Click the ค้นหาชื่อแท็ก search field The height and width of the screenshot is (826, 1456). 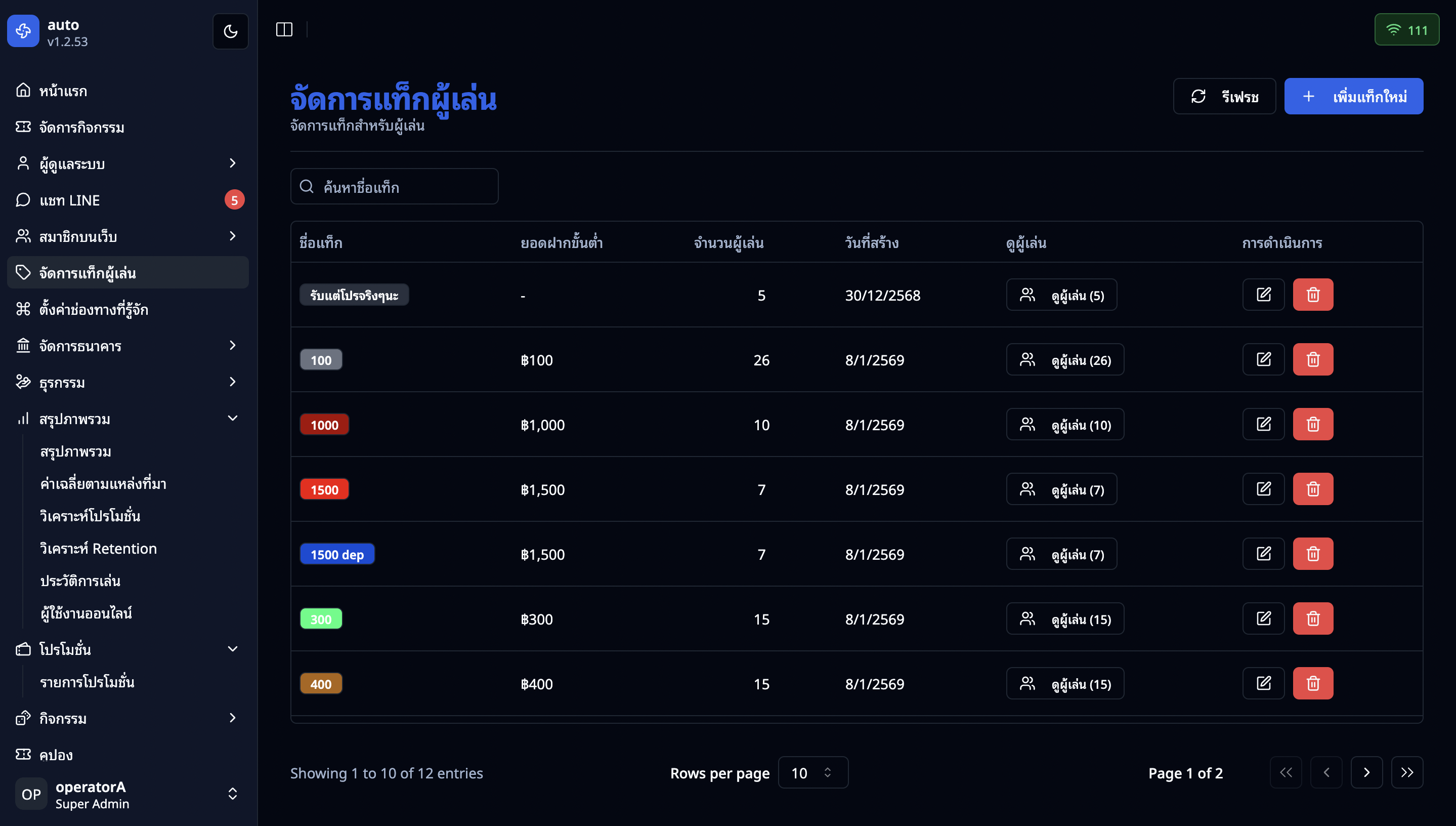tap(394, 186)
